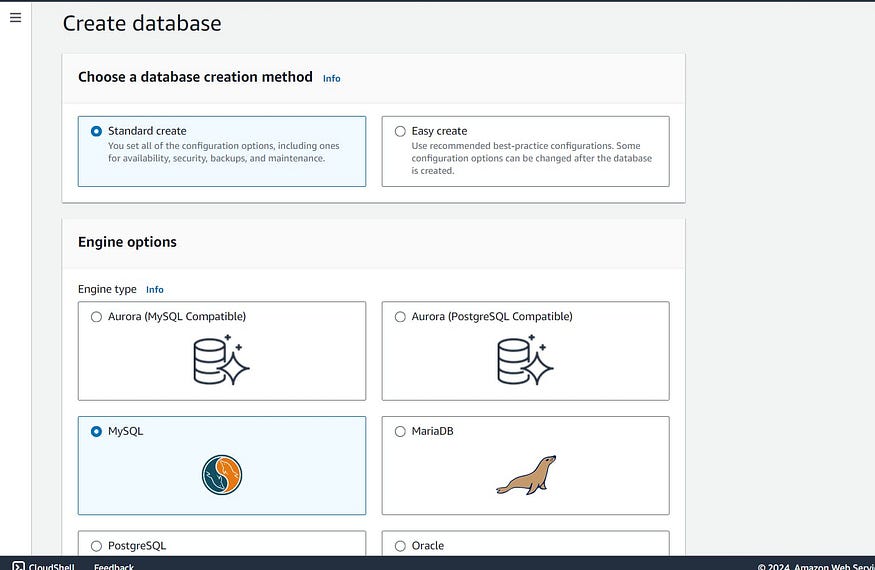The width and height of the screenshot is (875, 570).
Task: Select the MariaDB engine radio button
Action: 400,432
